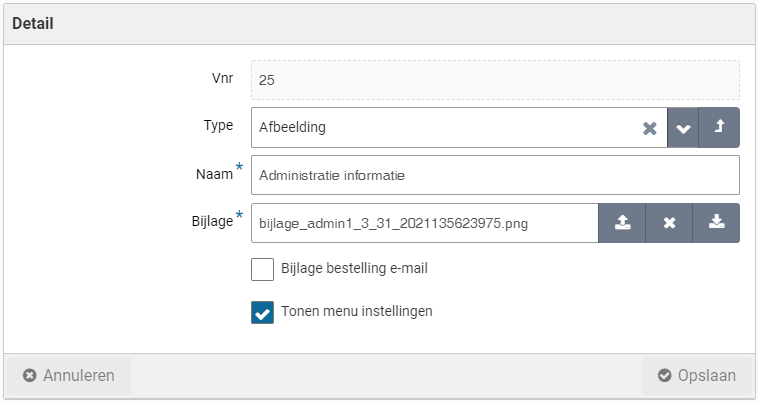Click the Bijlage field label

[x=211, y=221]
